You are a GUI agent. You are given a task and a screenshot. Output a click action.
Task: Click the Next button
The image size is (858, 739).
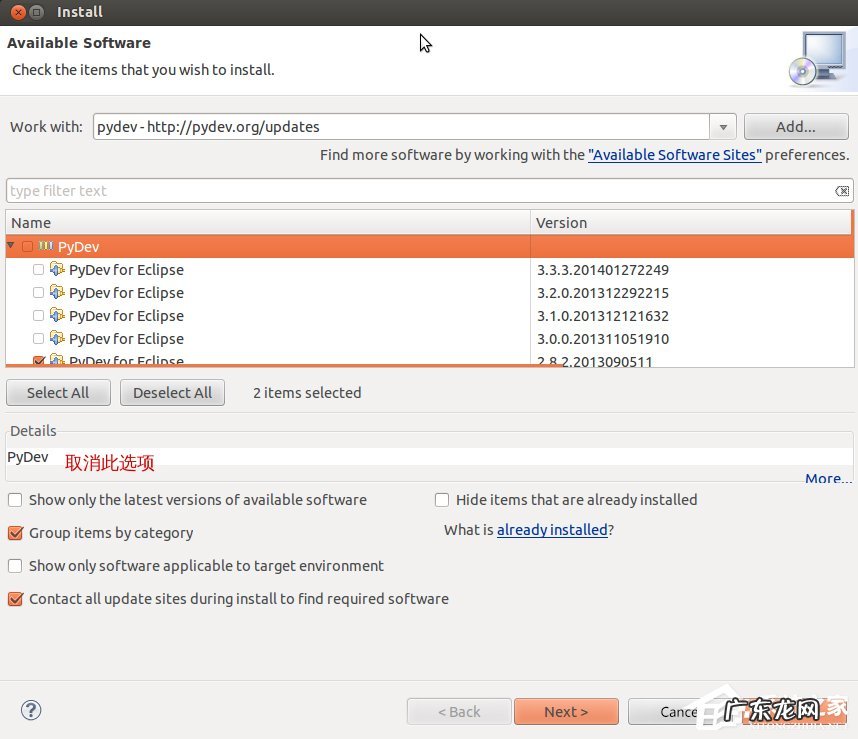pyautogui.click(x=566, y=711)
